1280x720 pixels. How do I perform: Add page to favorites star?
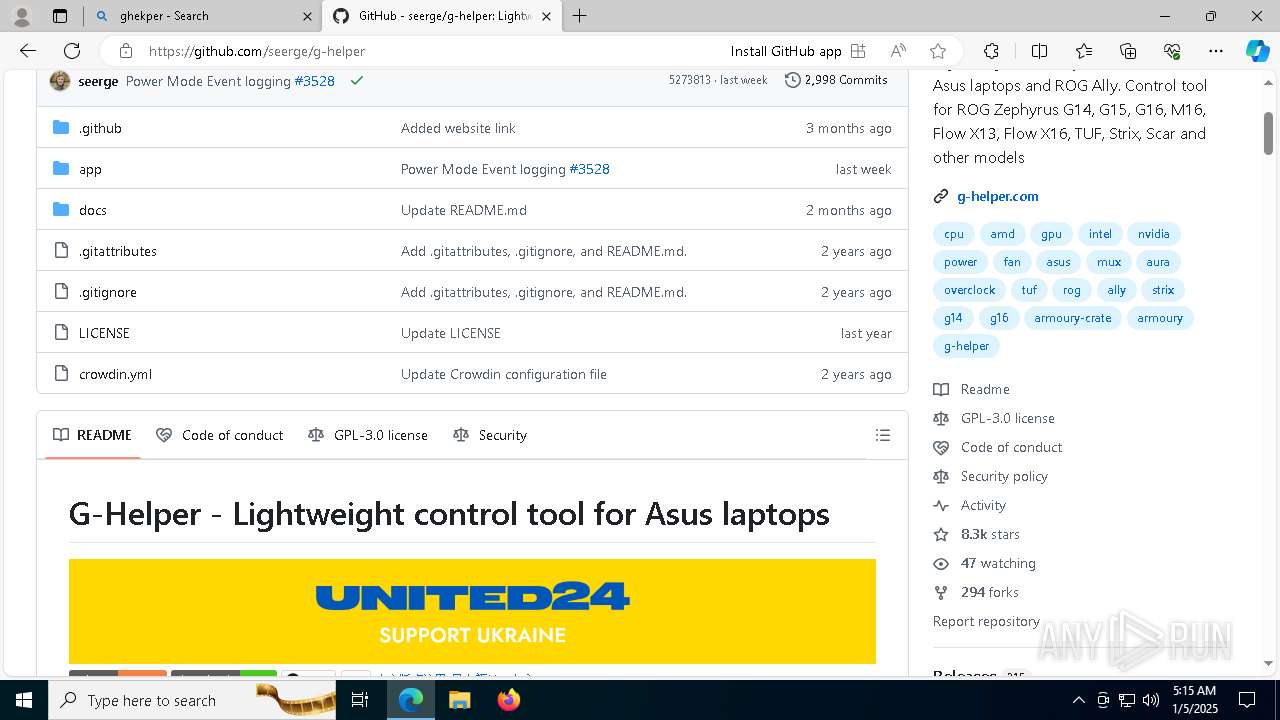point(937,51)
